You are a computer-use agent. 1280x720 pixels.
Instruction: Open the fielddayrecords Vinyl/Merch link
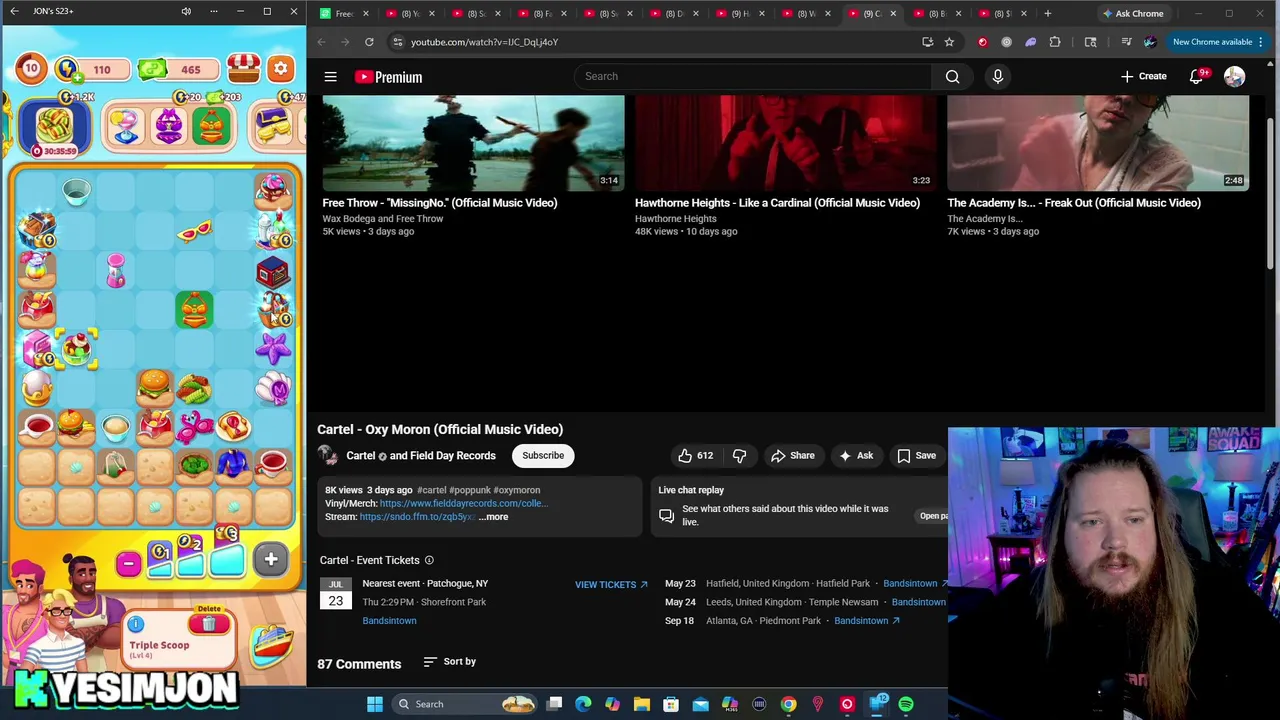(463, 504)
